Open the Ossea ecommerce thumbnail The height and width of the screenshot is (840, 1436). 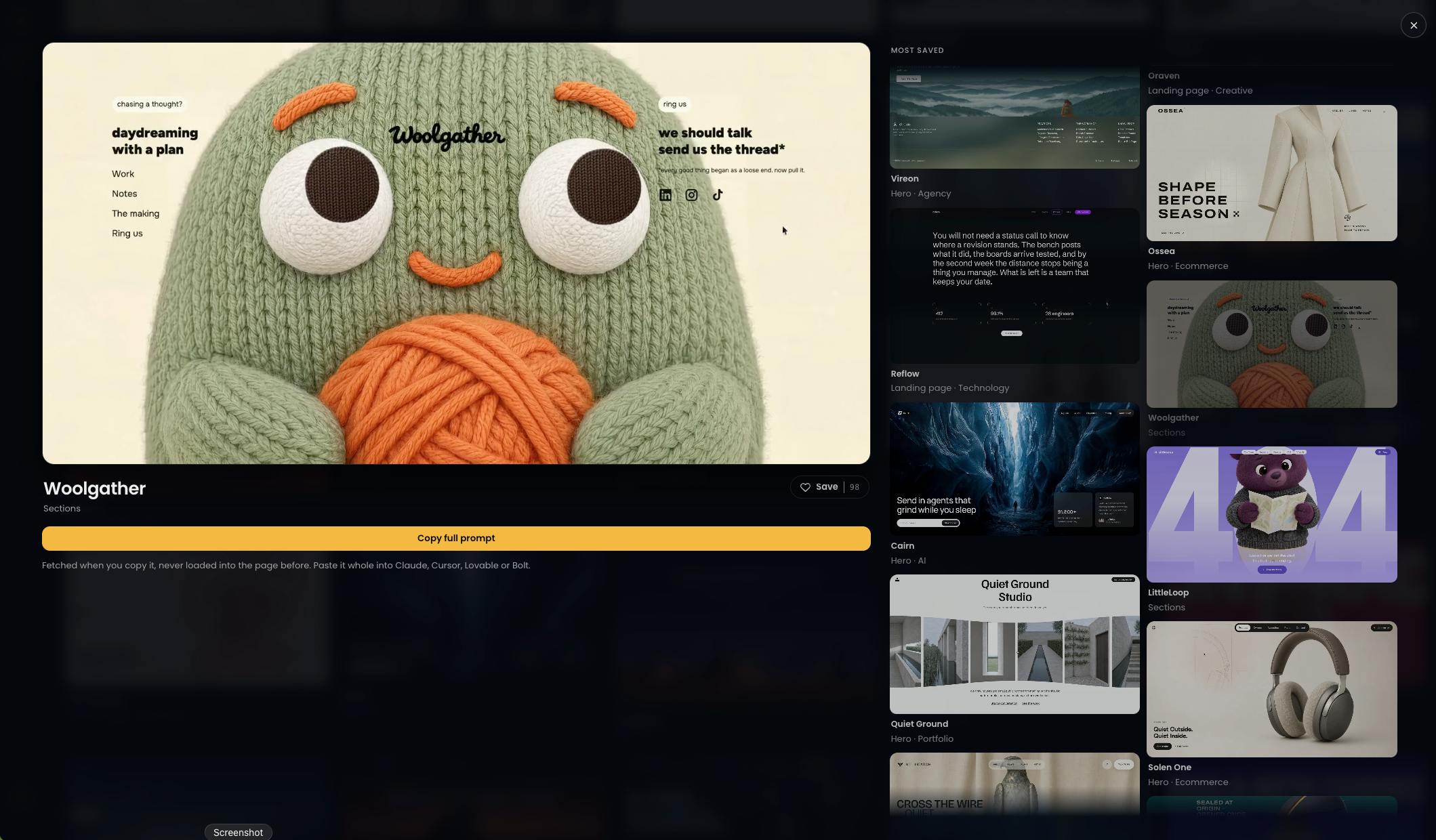coord(1271,173)
